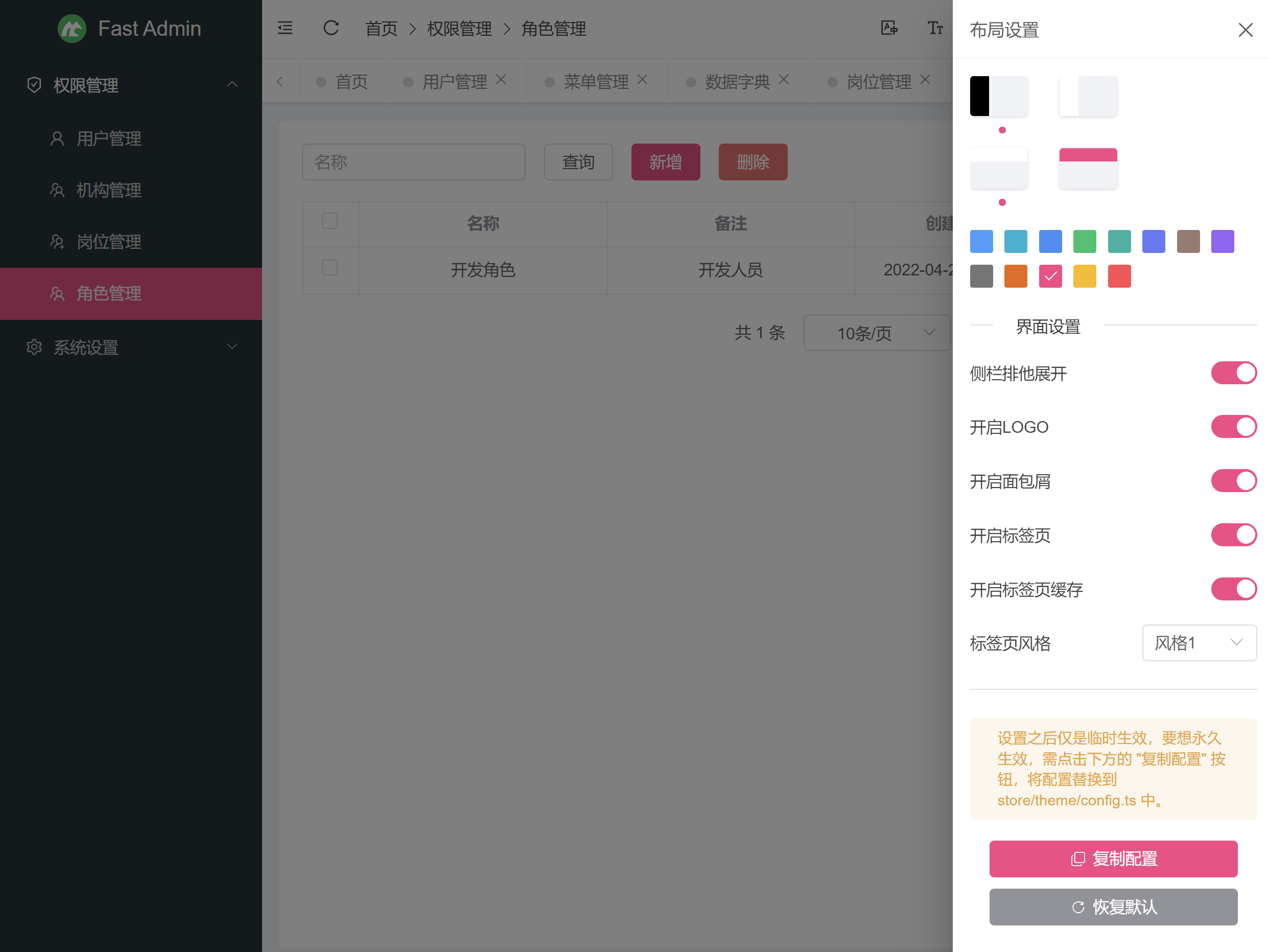Close the 用户管理 tab
This screenshot has height=952, width=1268.
pyautogui.click(x=502, y=80)
